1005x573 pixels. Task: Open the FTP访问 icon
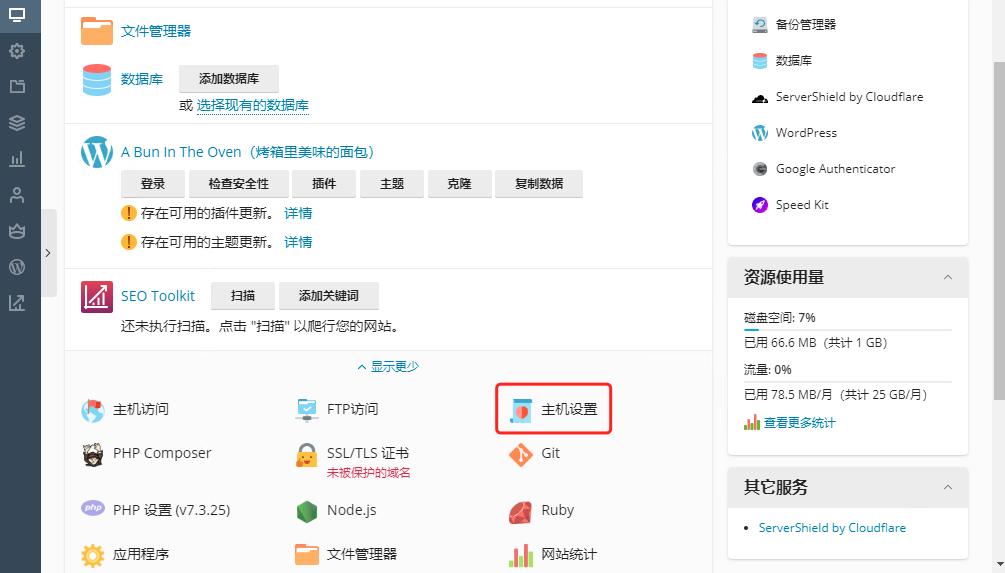coord(307,410)
